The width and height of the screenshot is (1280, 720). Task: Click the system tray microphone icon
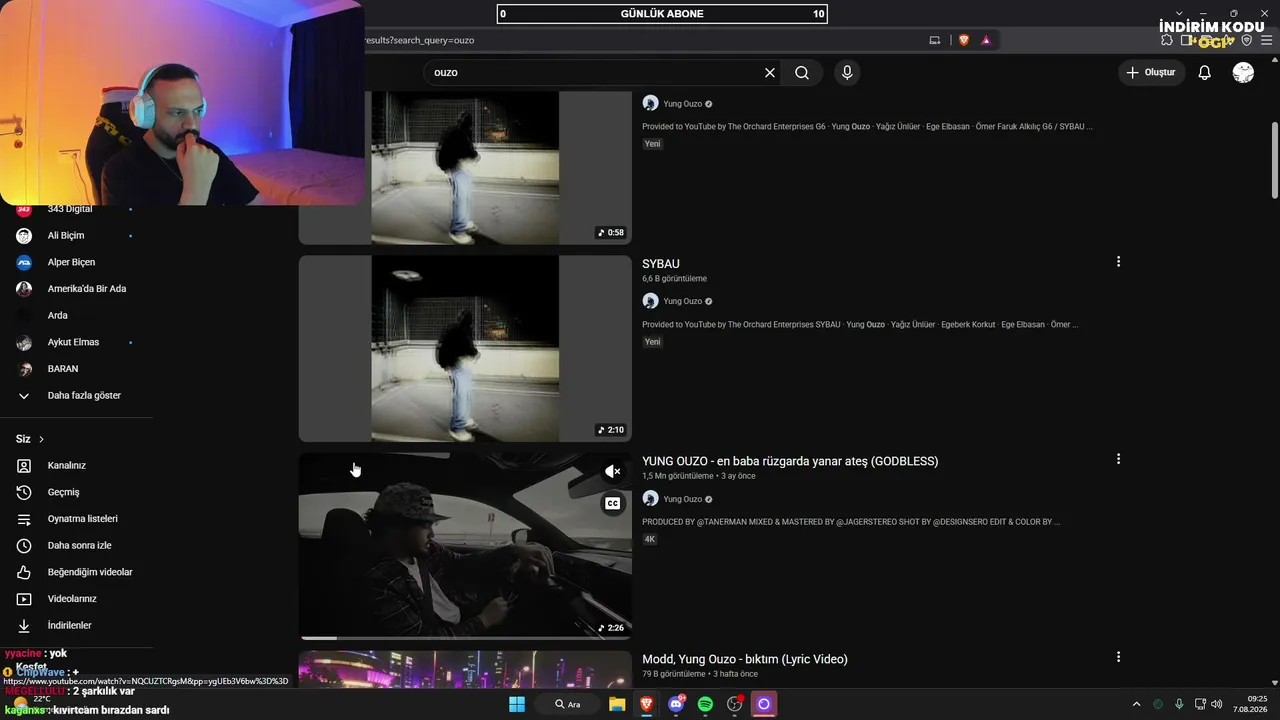click(x=1179, y=704)
